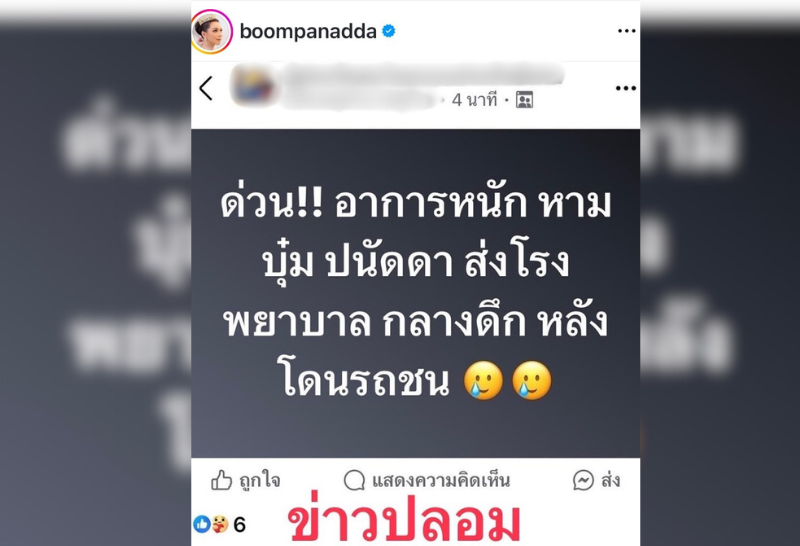Click the blurred page name
This screenshot has width=800, height=546.
pos(423,76)
